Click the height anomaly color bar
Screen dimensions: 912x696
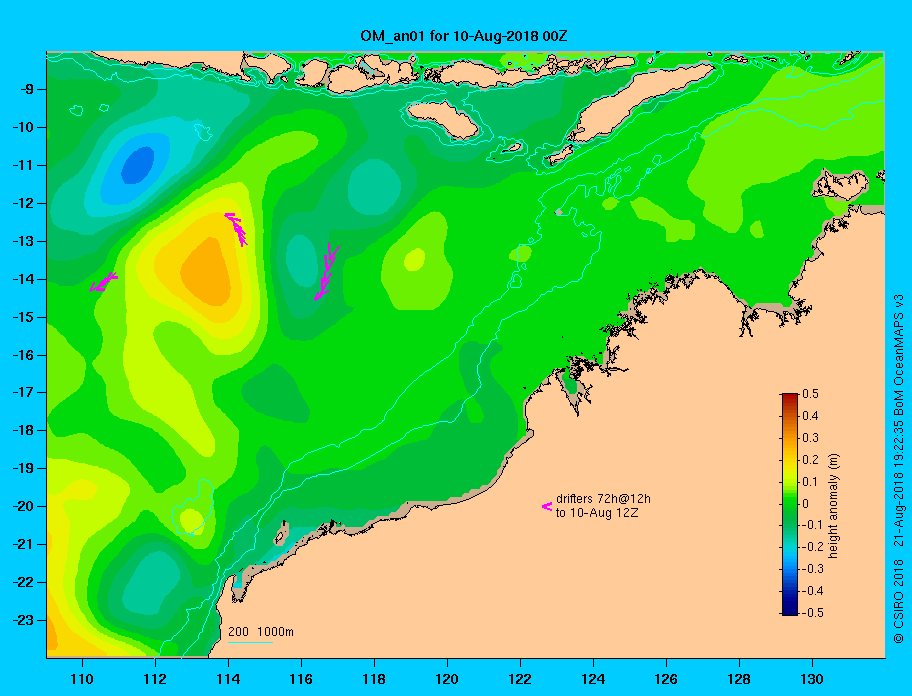click(790, 504)
